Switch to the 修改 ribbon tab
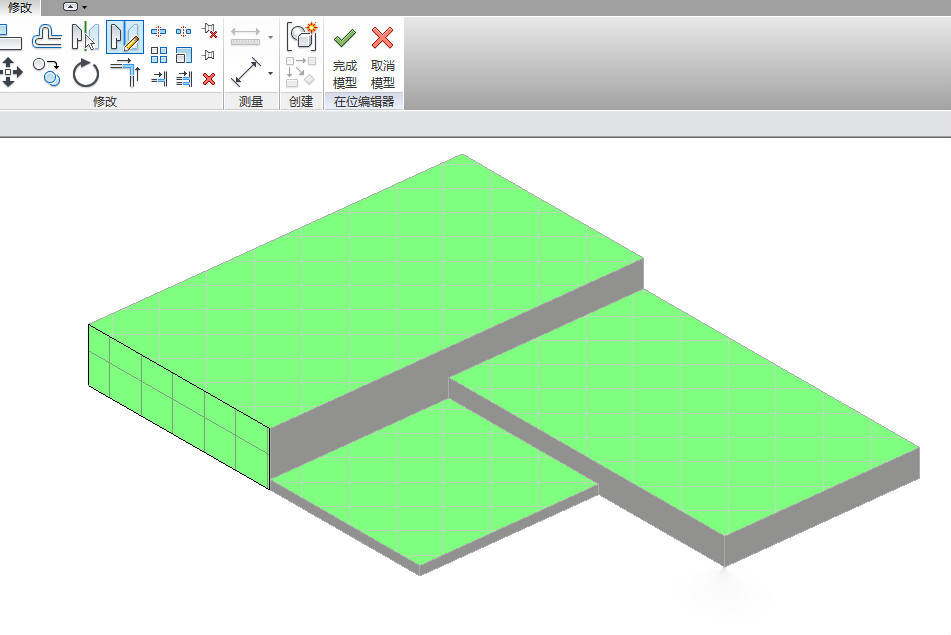 pos(16,7)
